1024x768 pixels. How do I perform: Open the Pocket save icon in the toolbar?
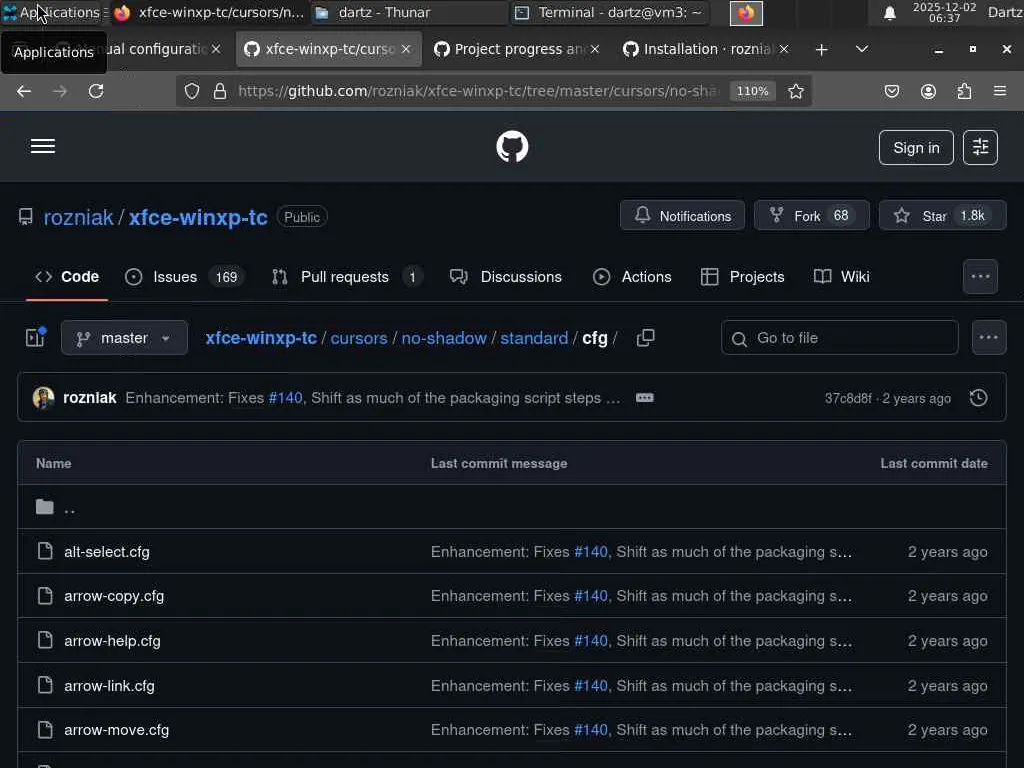pyautogui.click(x=892, y=91)
